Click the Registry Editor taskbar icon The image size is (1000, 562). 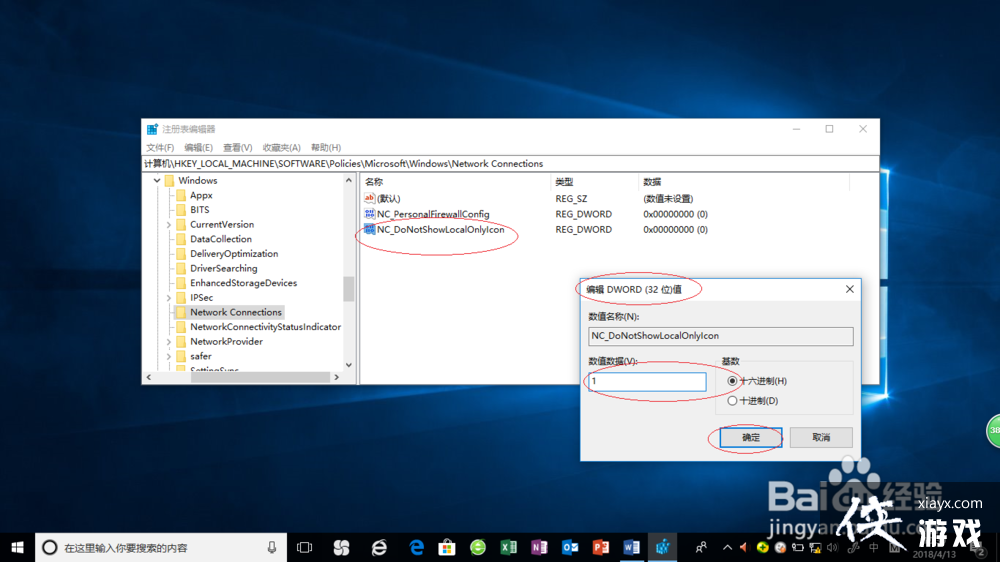(x=663, y=547)
